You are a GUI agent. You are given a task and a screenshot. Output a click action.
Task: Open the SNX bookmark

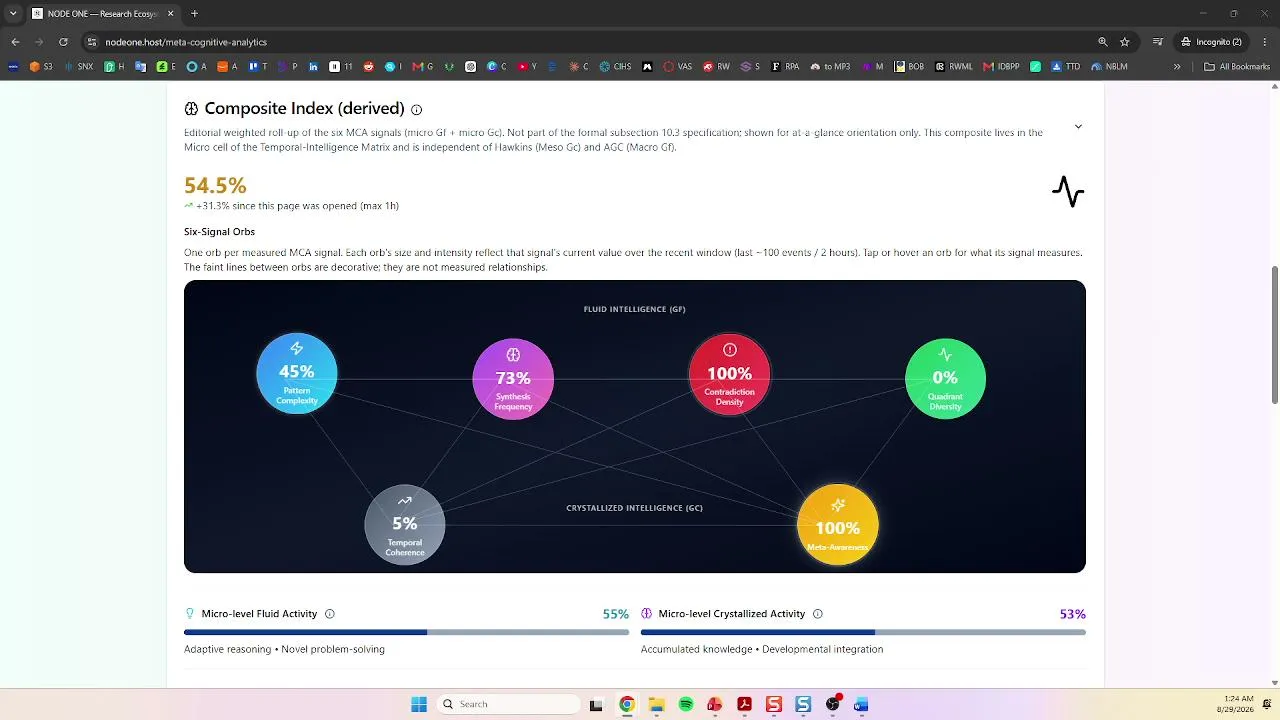click(78, 67)
